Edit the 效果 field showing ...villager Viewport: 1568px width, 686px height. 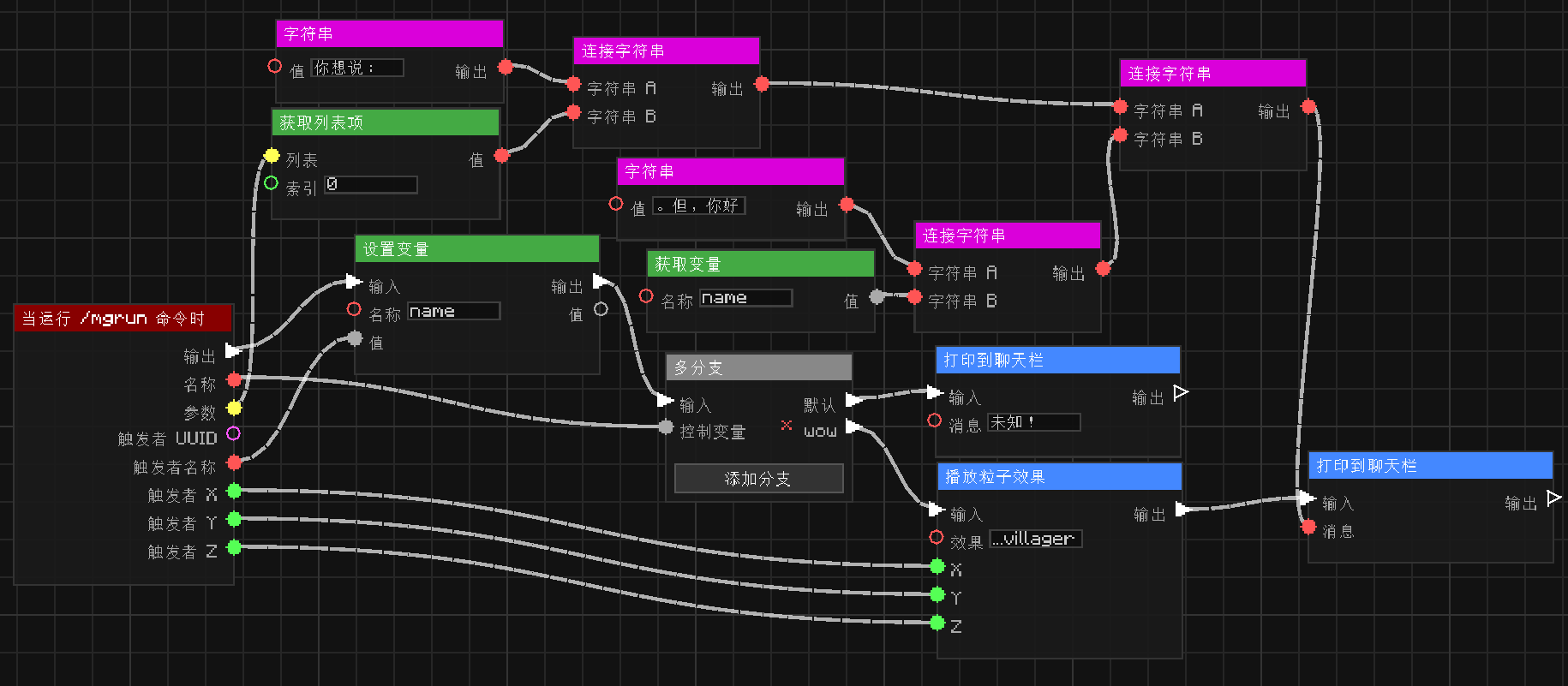1036,539
